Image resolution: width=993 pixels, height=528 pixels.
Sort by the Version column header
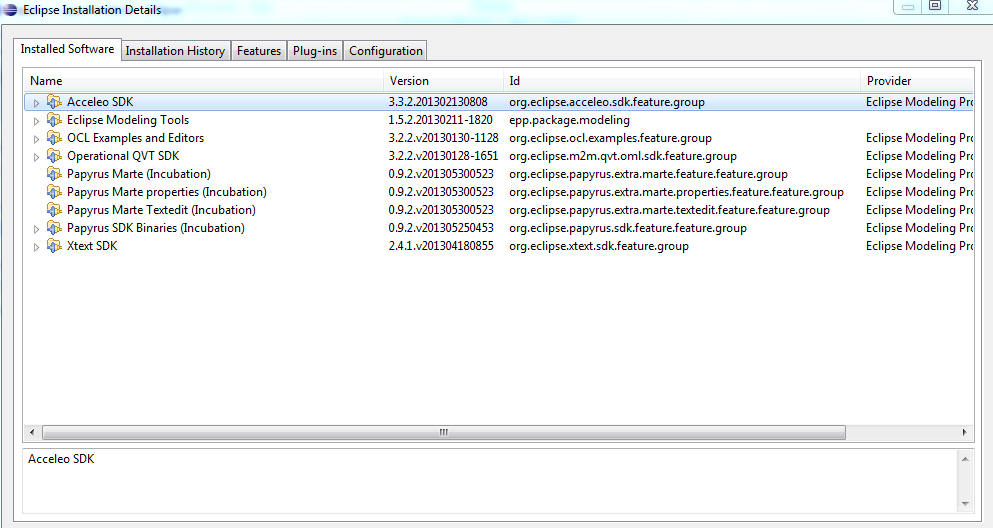tap(443, 81)
